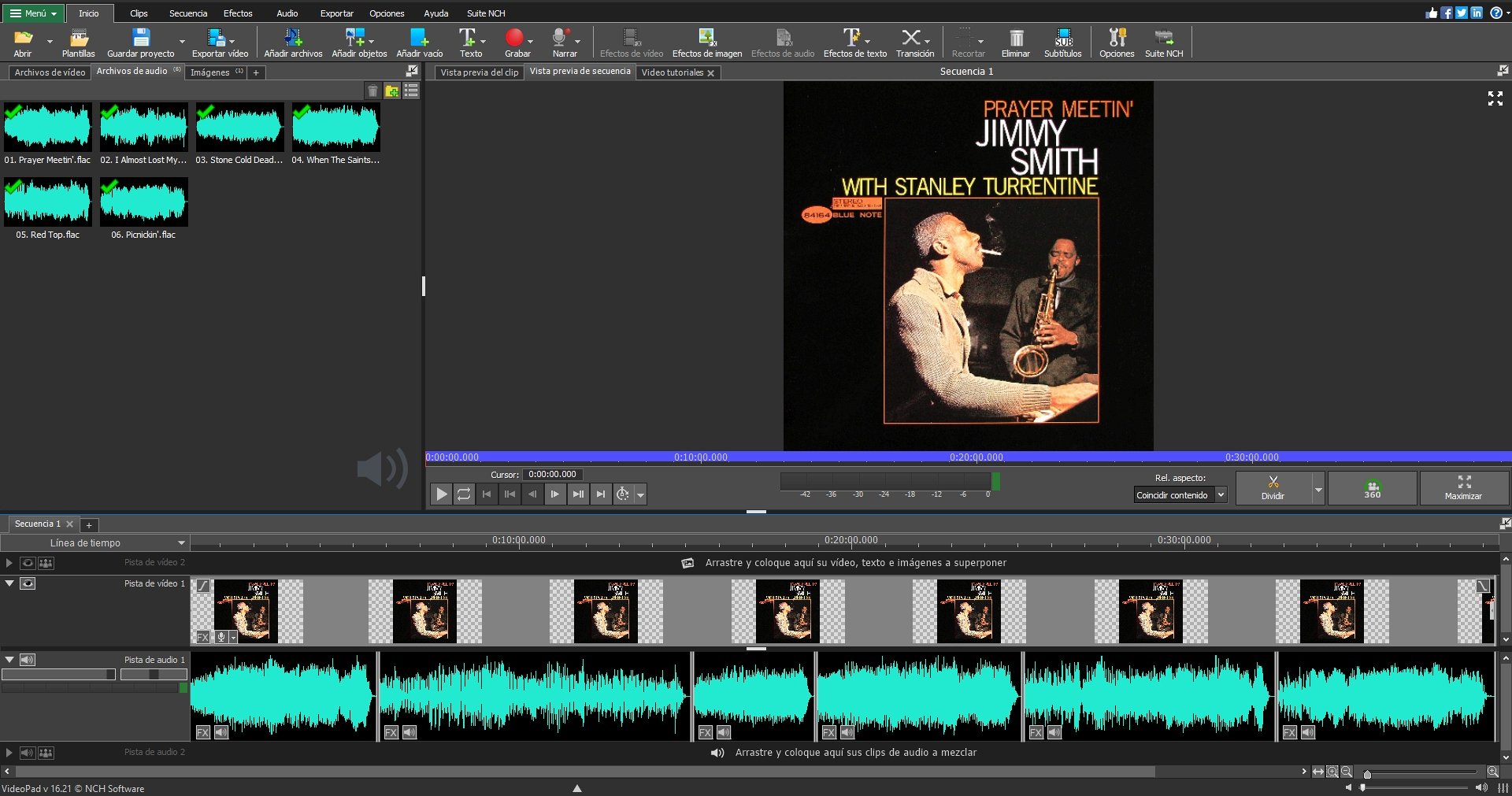Collapse Pista de audio 1
The height and width of the screenshot is (796, 1512).
(x=9, y=660)
